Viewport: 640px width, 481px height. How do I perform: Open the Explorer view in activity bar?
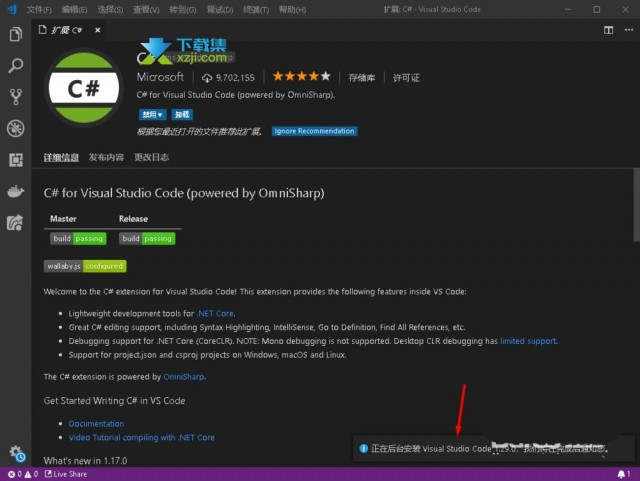coord(16,34)
